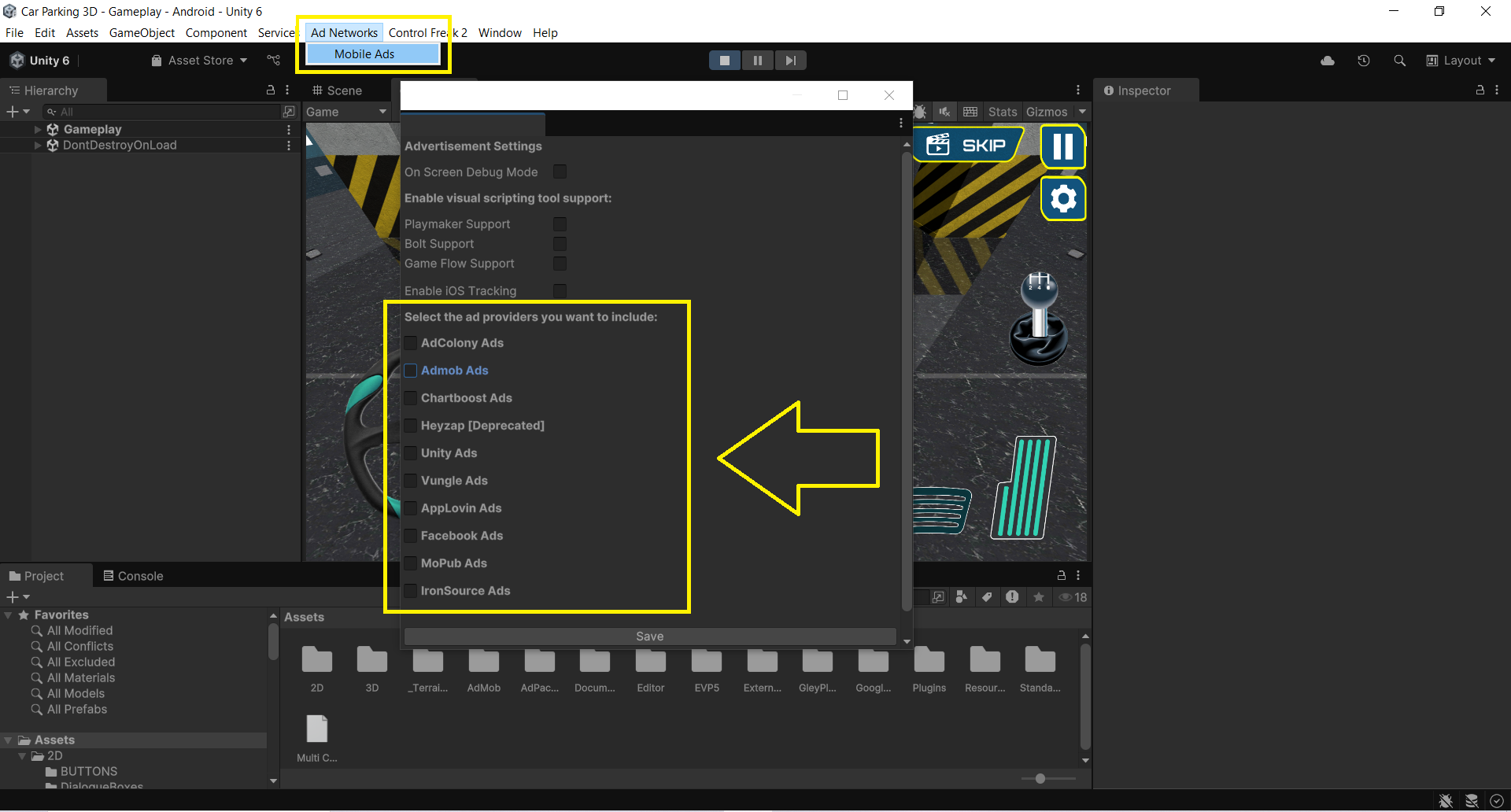Click the debug bug icon near Stats

click(919, 112)
